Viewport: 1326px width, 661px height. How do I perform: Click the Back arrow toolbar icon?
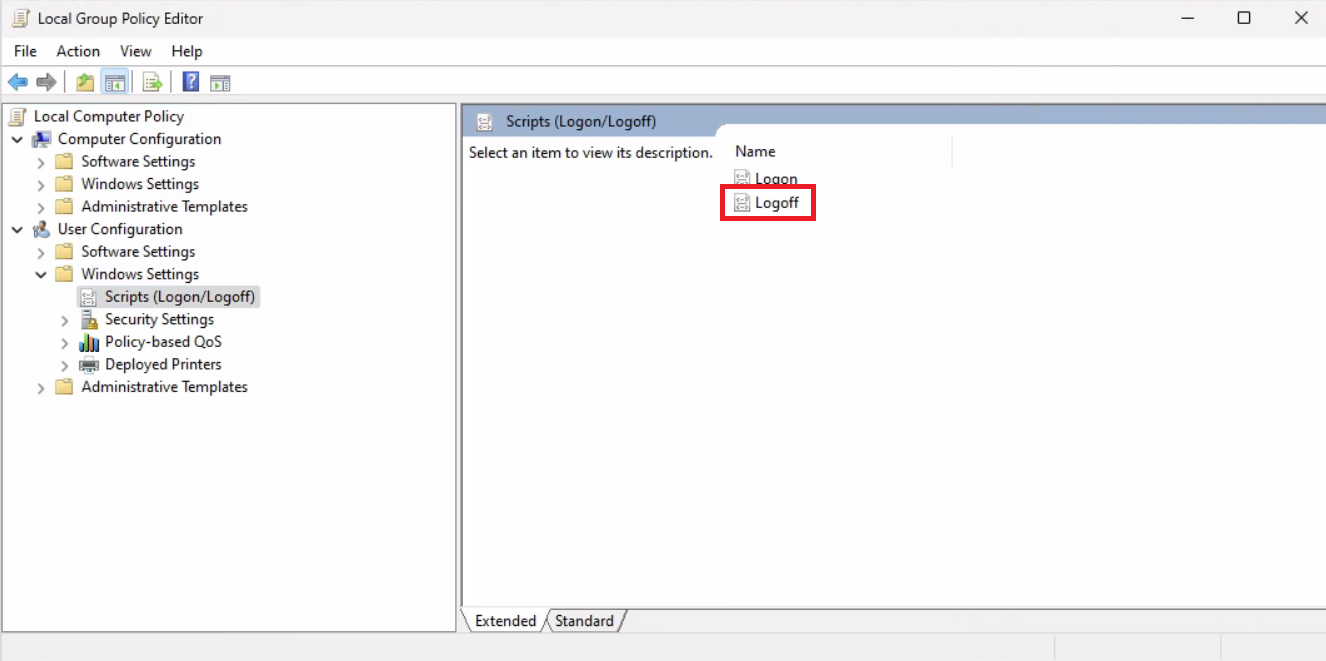click(x=18, y=82)
